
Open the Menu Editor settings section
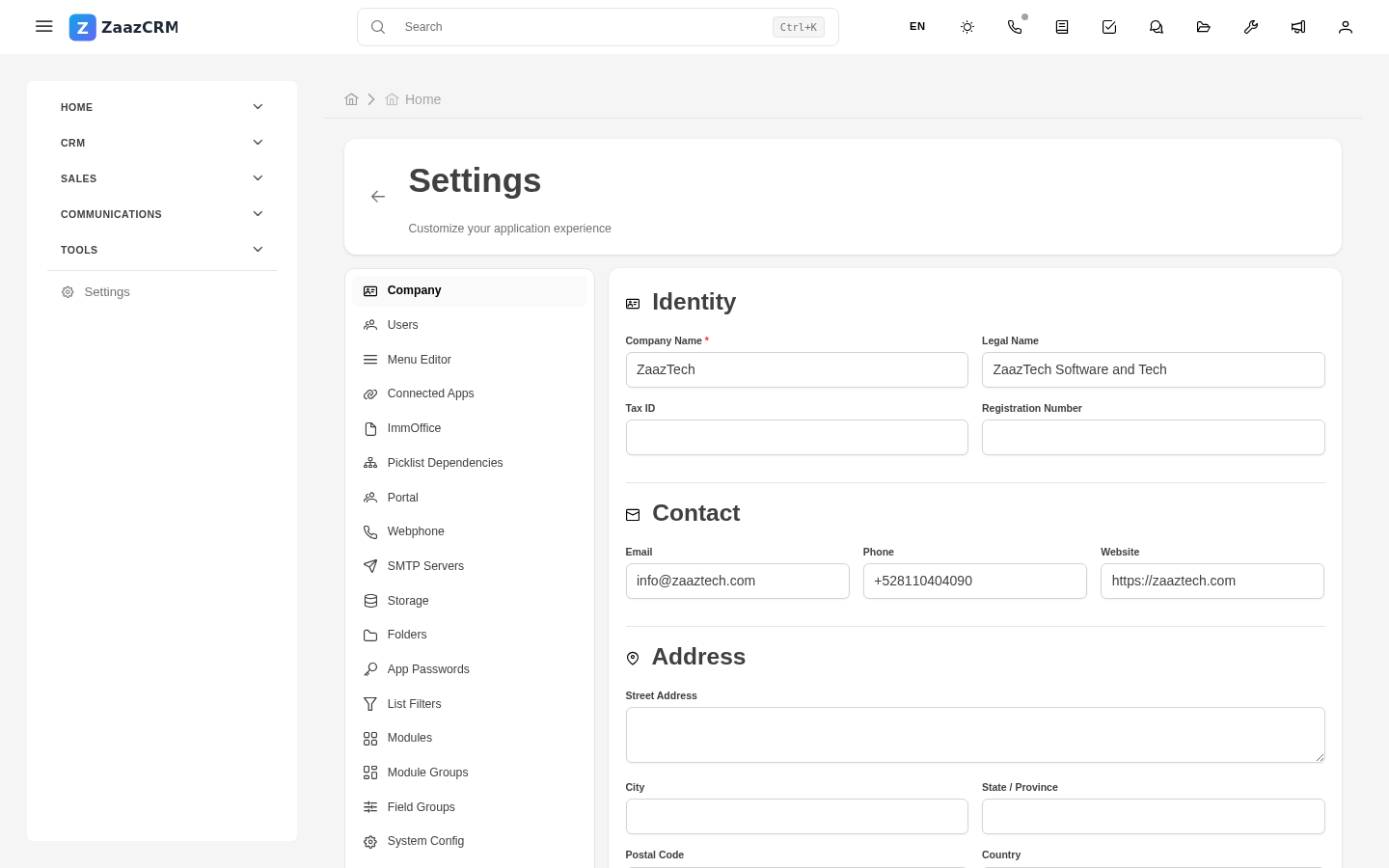[x=470, y=360]
